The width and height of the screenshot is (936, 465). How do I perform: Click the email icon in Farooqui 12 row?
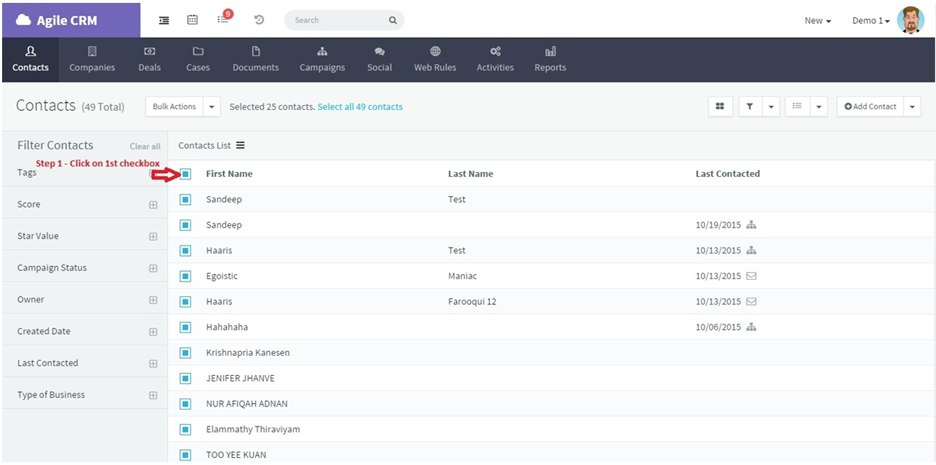(752, 301)
